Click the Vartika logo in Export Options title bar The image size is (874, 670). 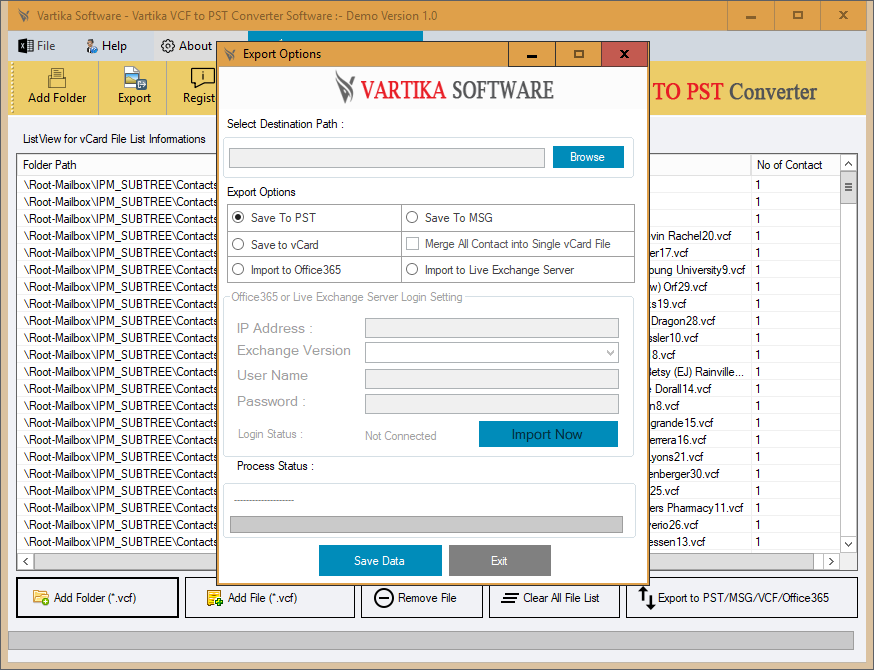(230, 54)
